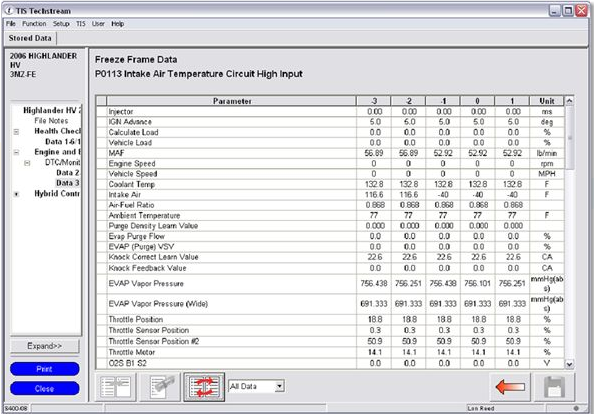594x414 pixels.
Task: Click the Techstream title bar app icon
Action: point(9,11)
